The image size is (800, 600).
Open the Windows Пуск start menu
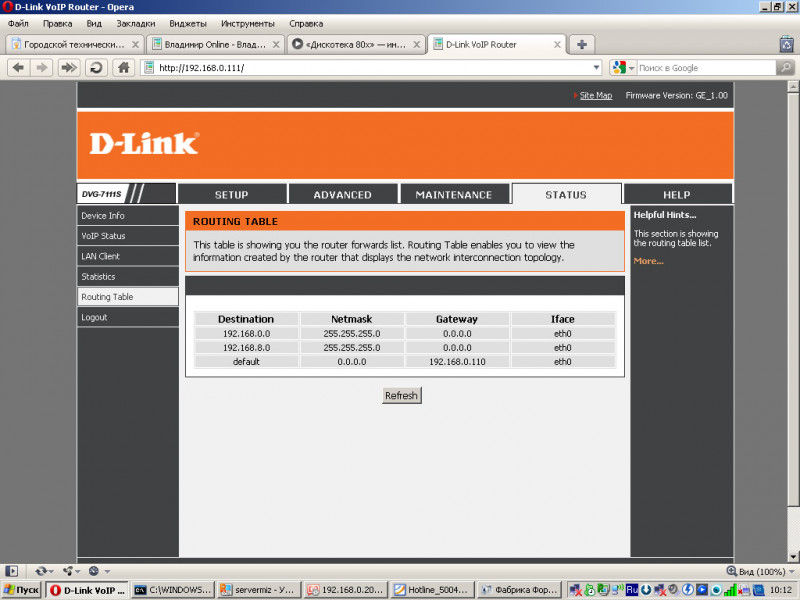coord(21,590)
